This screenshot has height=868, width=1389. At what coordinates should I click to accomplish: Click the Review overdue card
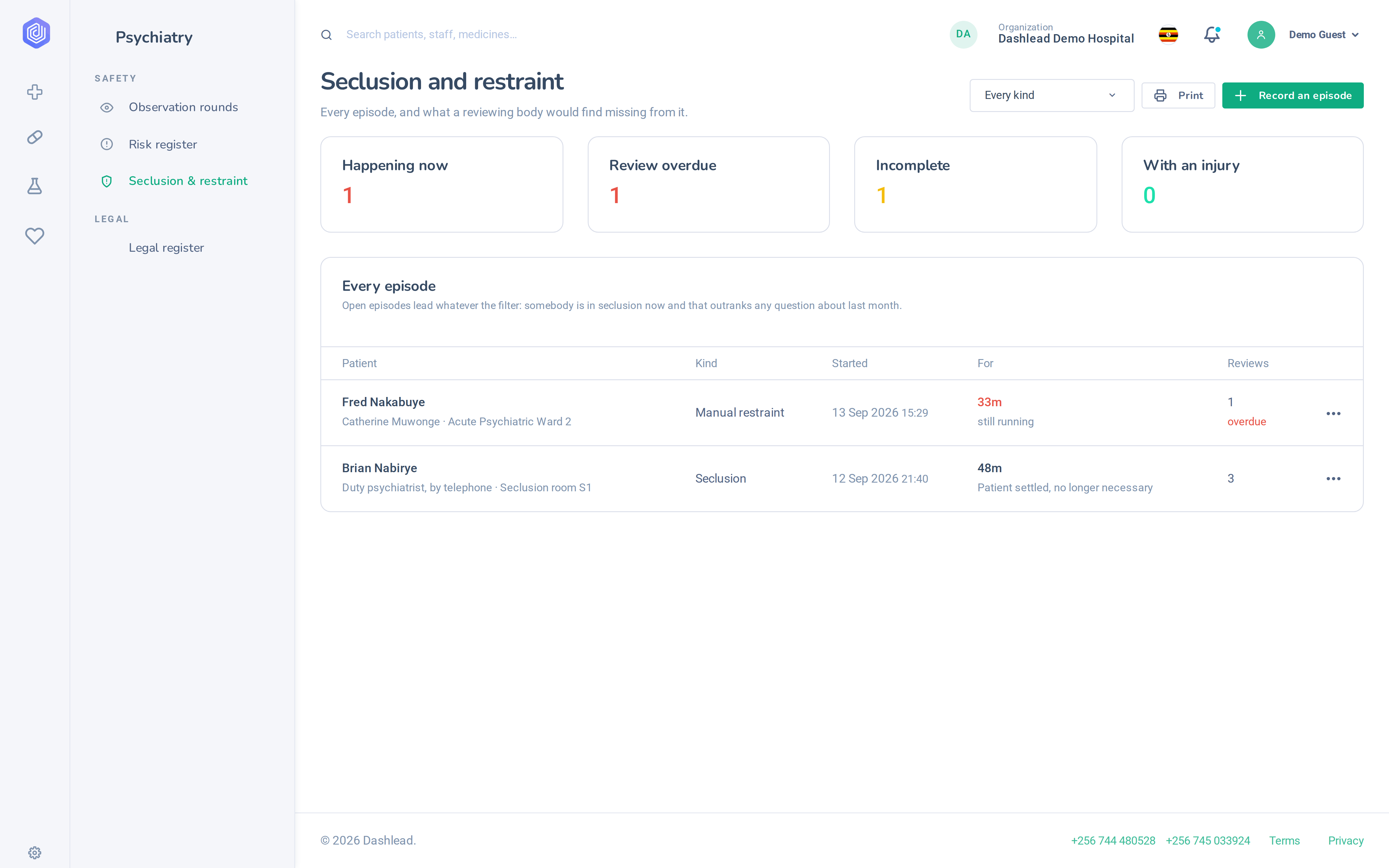pyautogui.click(x=708, y=184)
